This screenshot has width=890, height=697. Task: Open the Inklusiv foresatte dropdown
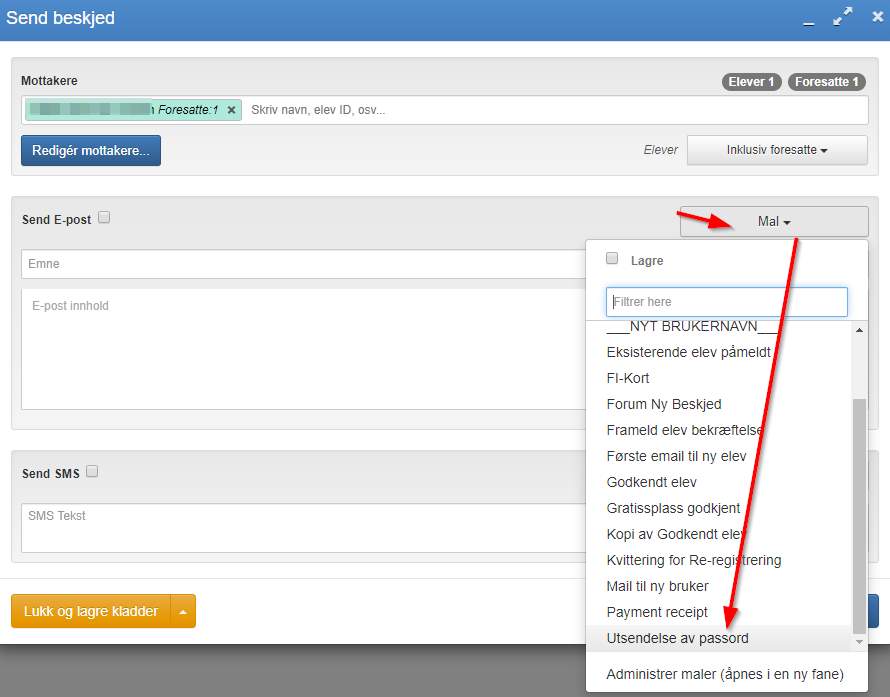777,150
